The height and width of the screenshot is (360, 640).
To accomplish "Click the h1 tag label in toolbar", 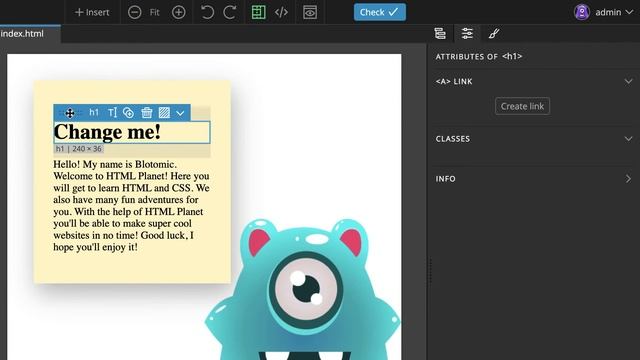I will pos(94,113).
